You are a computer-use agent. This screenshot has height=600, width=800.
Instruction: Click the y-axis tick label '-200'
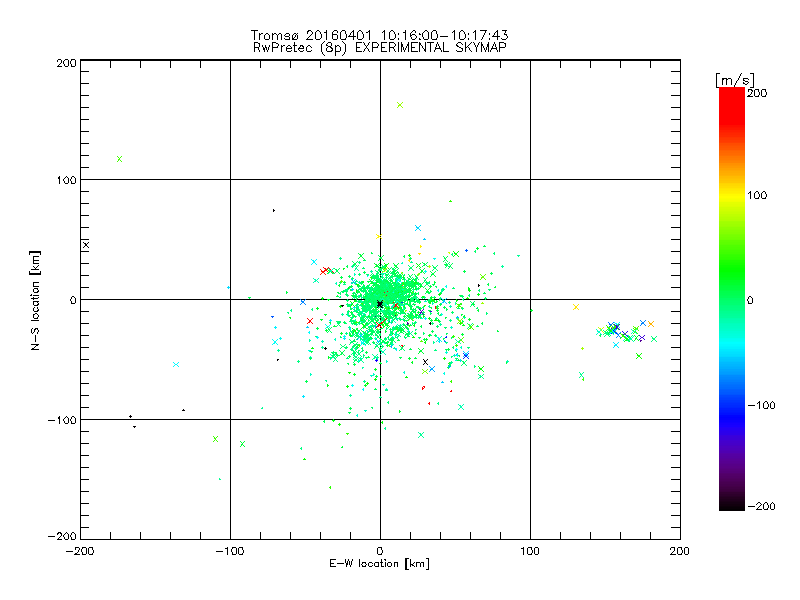coord(62,536)
